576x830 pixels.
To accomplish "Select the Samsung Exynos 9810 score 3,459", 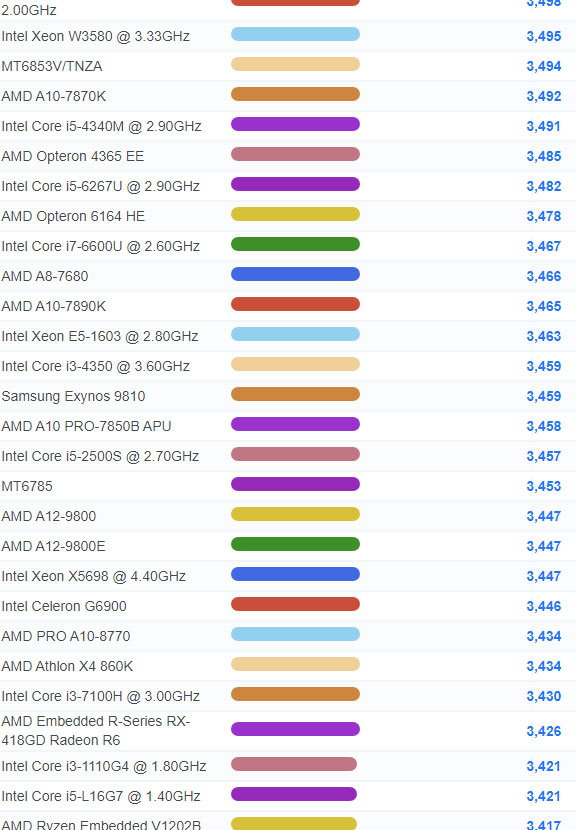I will click(x=544, y=396).
